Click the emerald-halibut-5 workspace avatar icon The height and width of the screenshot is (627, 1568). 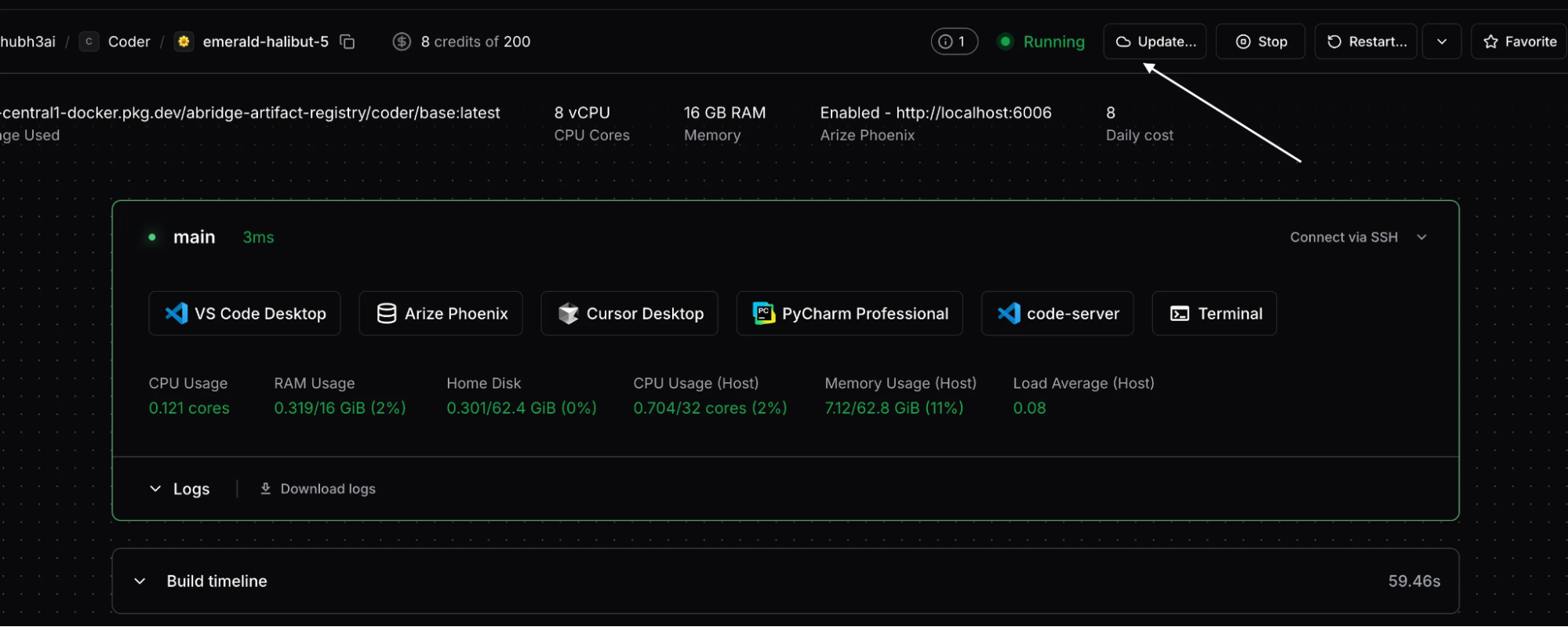coord(184,42)
